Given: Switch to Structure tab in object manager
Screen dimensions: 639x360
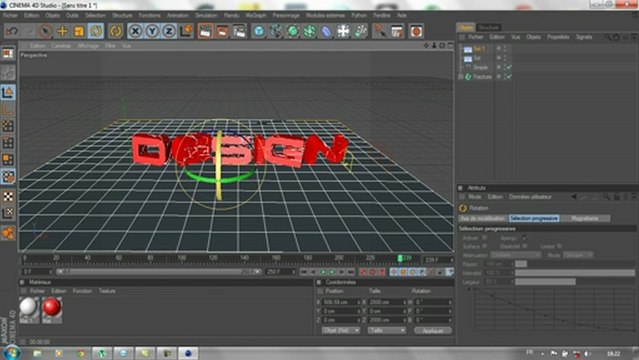Looking at the screenshot, I should click(x=489, y=27).
